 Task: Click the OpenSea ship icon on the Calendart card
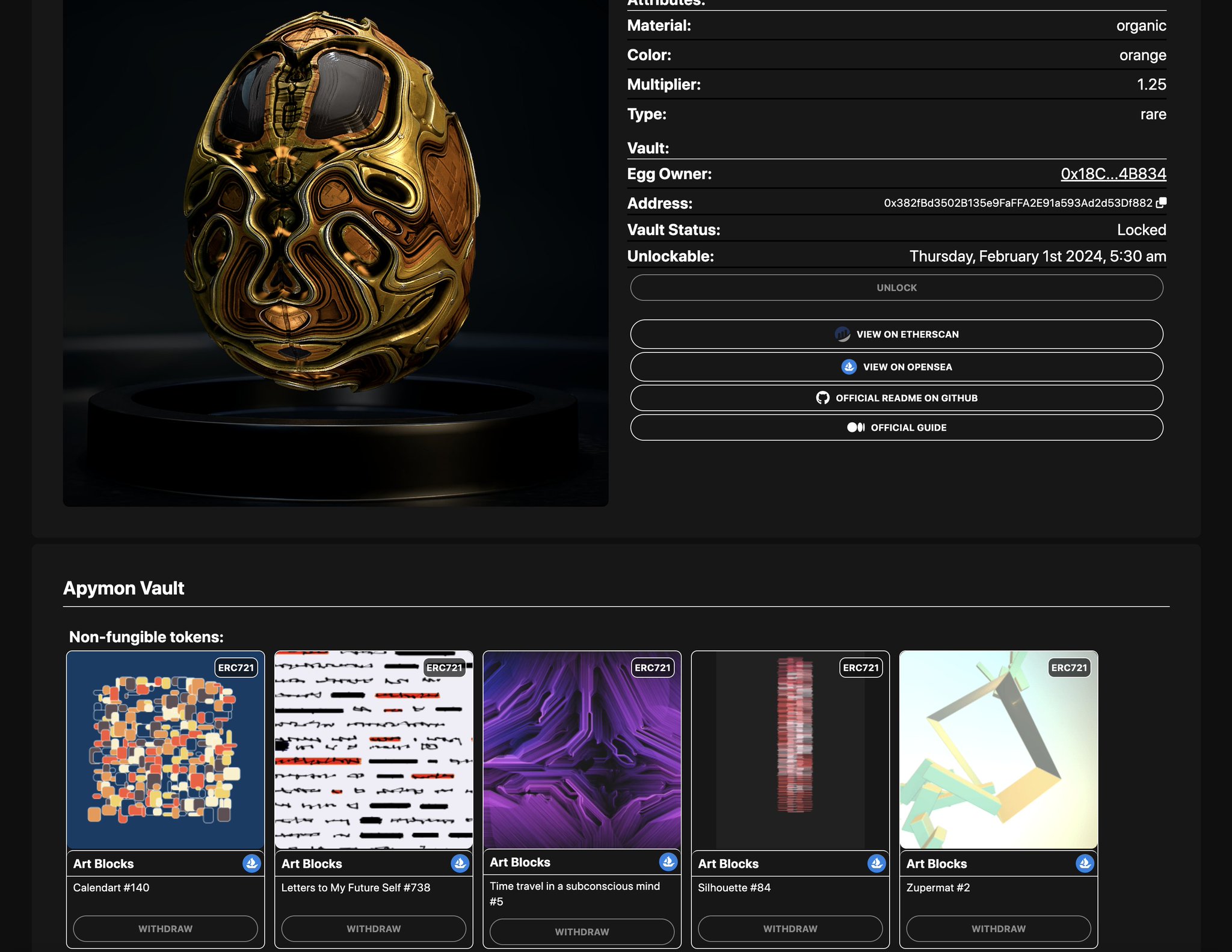[251, 864]
